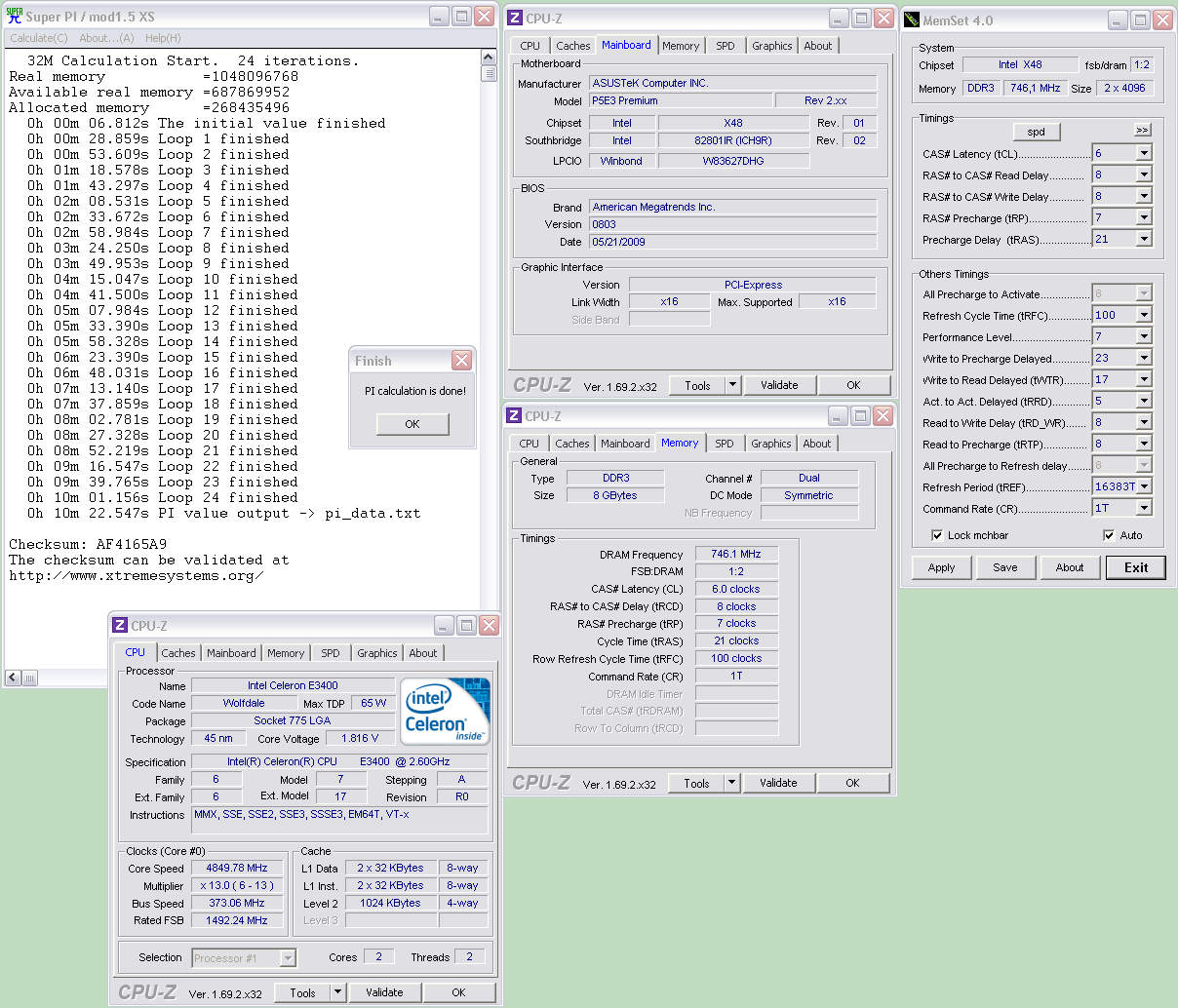The height and width of the screenshot is (1008, 1178).
Task: Toggle the Auto checkbox in MemSet
Action: click(1109, 535)
